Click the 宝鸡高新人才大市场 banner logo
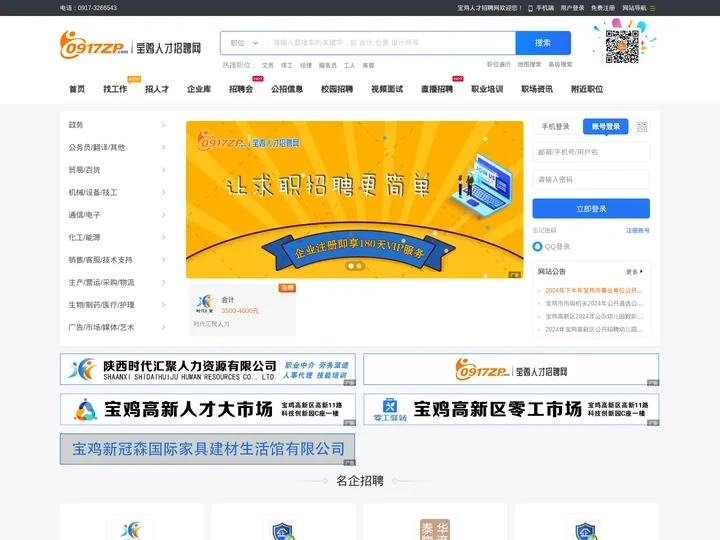720x540 pixels. (85, 410)
